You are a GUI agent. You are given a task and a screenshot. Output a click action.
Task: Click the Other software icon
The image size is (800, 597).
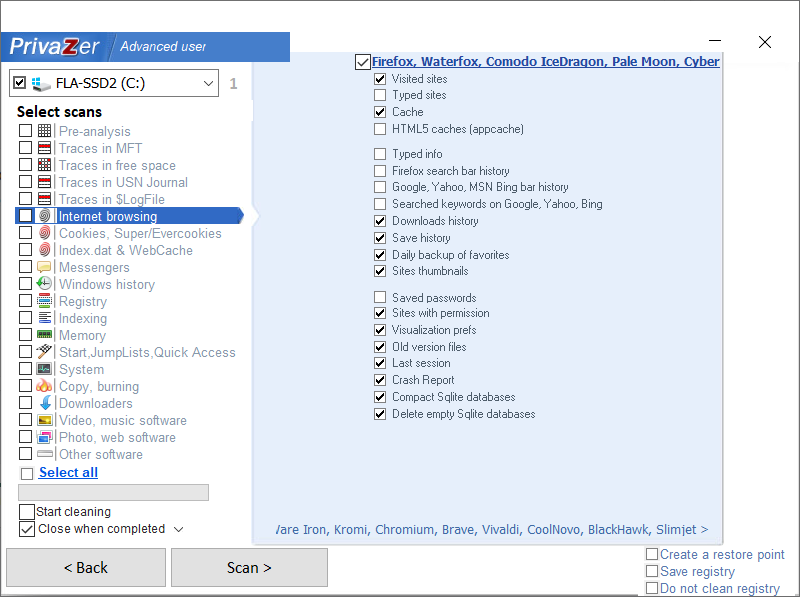(44, 454)
